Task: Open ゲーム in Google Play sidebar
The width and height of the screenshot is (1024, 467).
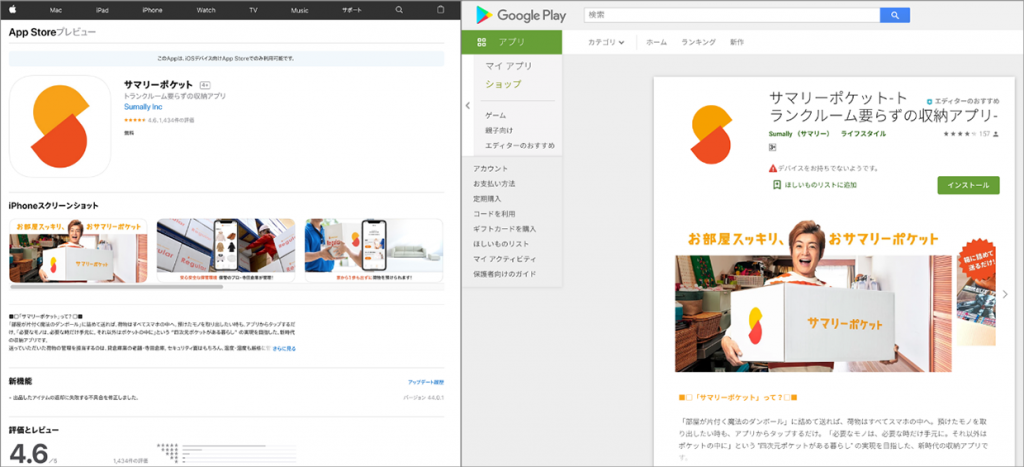Action: [x=496, y=115]
